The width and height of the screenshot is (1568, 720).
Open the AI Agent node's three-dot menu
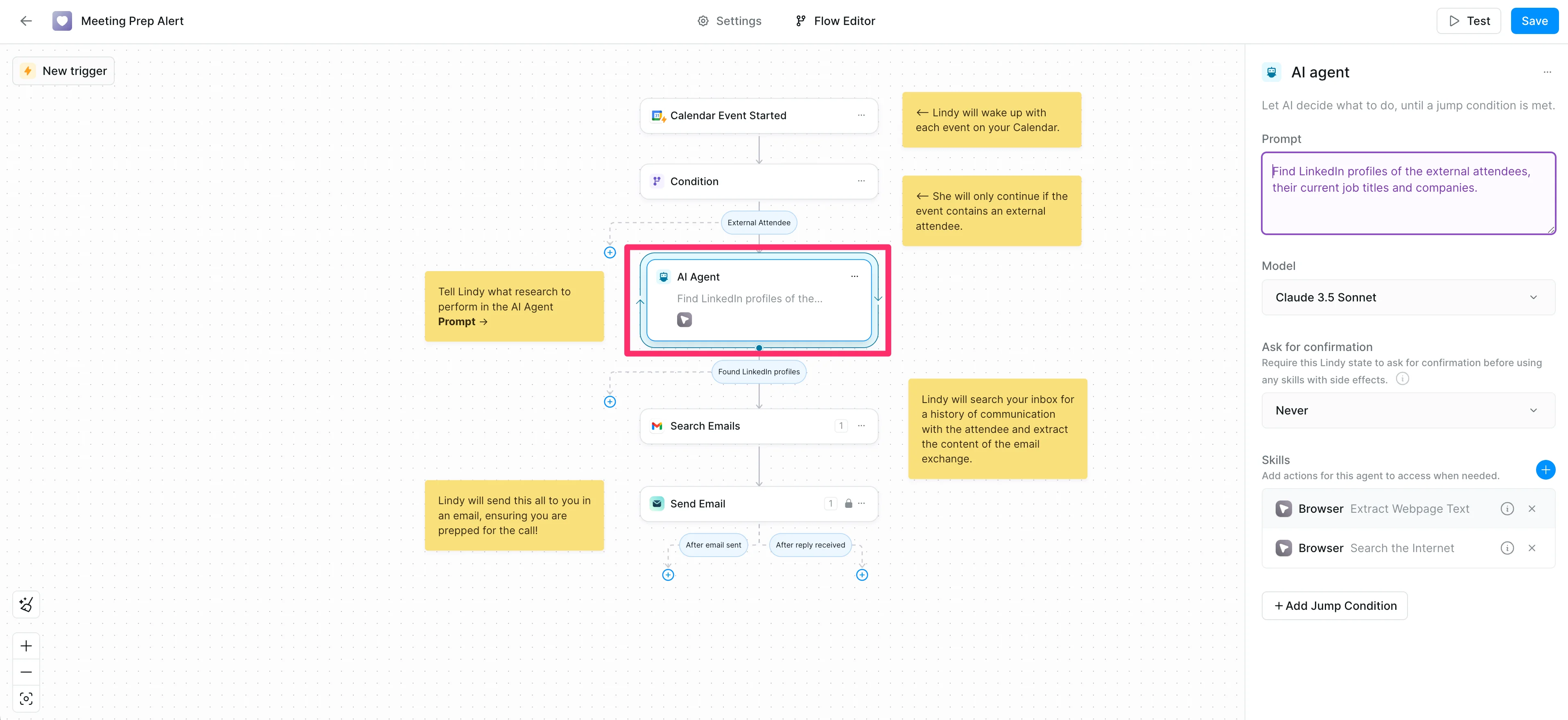854,276
